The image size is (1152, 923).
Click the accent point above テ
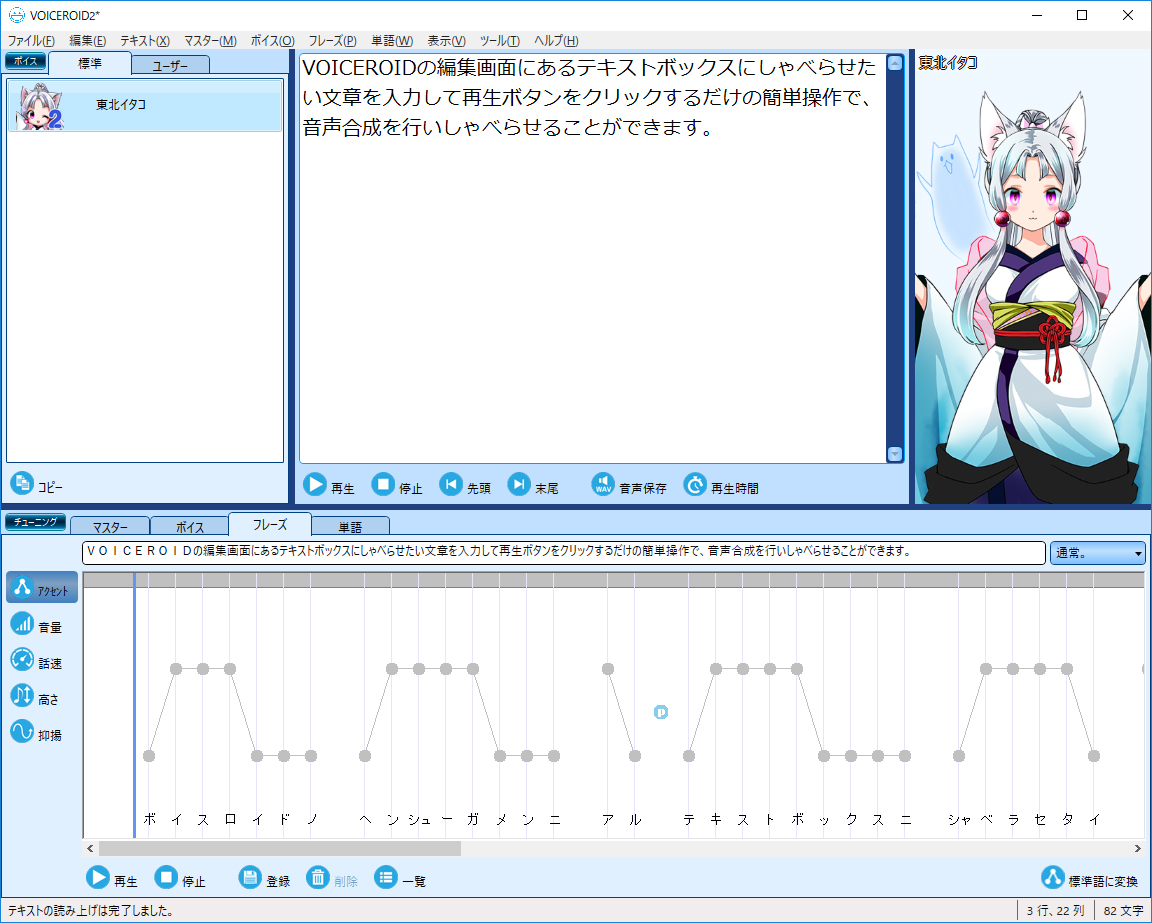(688, 755)
